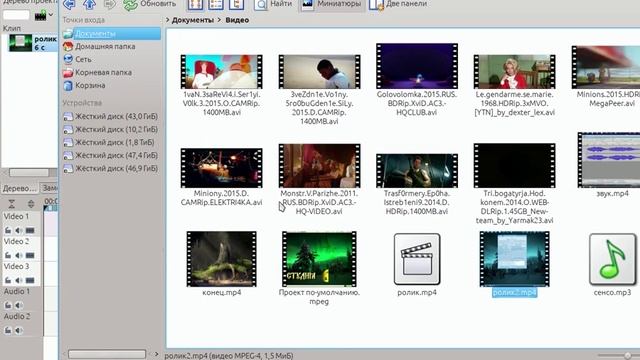Select Проект по-умолчанию.mpeg thumbnail
Screen dimensions: 640x360
pos(319,259)
